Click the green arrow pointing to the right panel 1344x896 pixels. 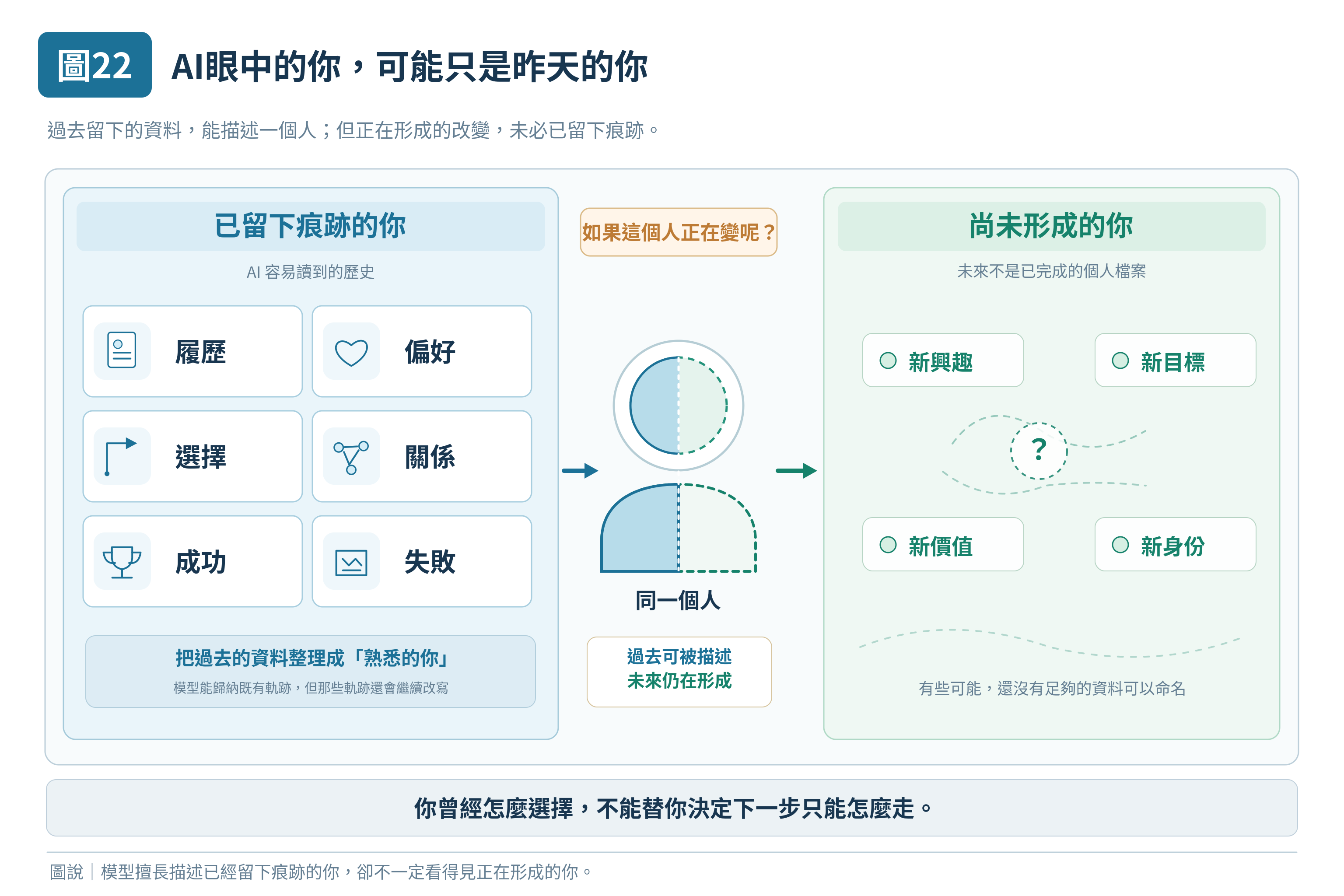[x=796, y=471]
